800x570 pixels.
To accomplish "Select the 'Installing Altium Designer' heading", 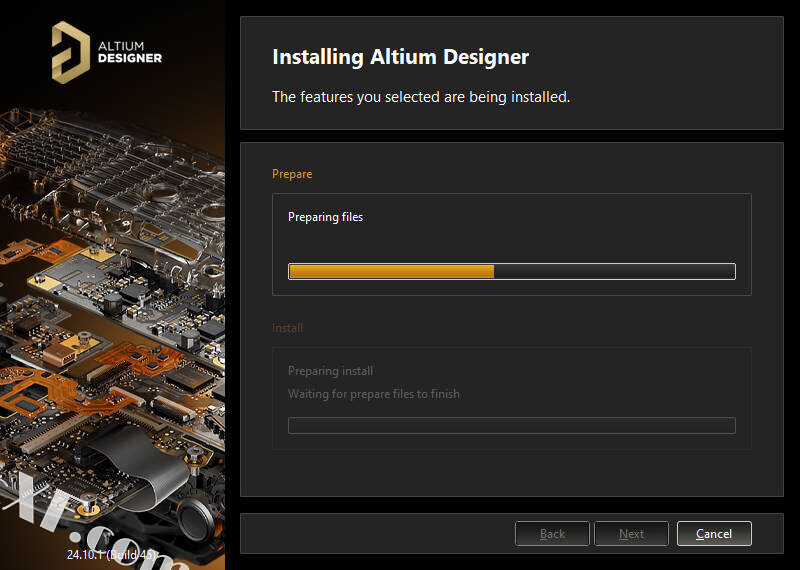I will pos(401,57).
